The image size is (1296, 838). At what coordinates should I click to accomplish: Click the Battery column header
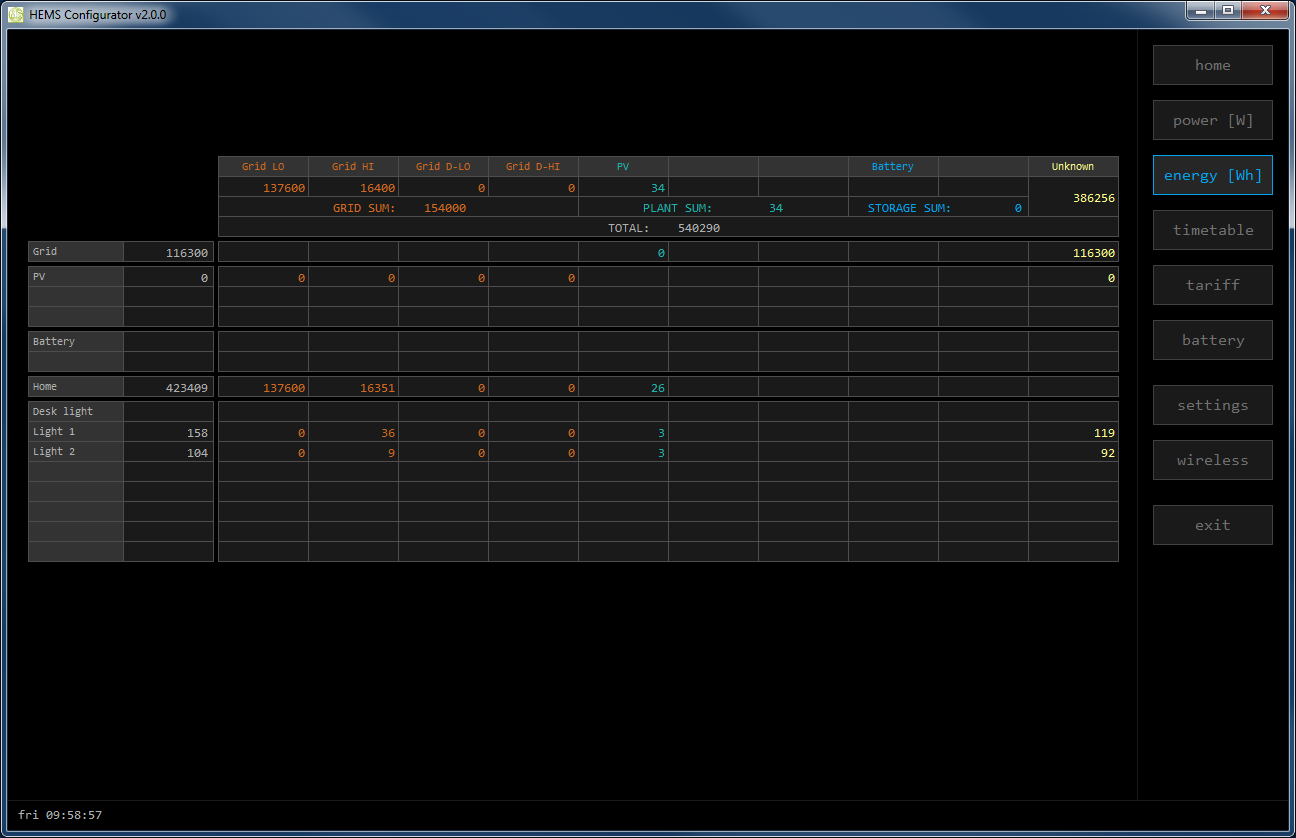click(x=892, y=167)
